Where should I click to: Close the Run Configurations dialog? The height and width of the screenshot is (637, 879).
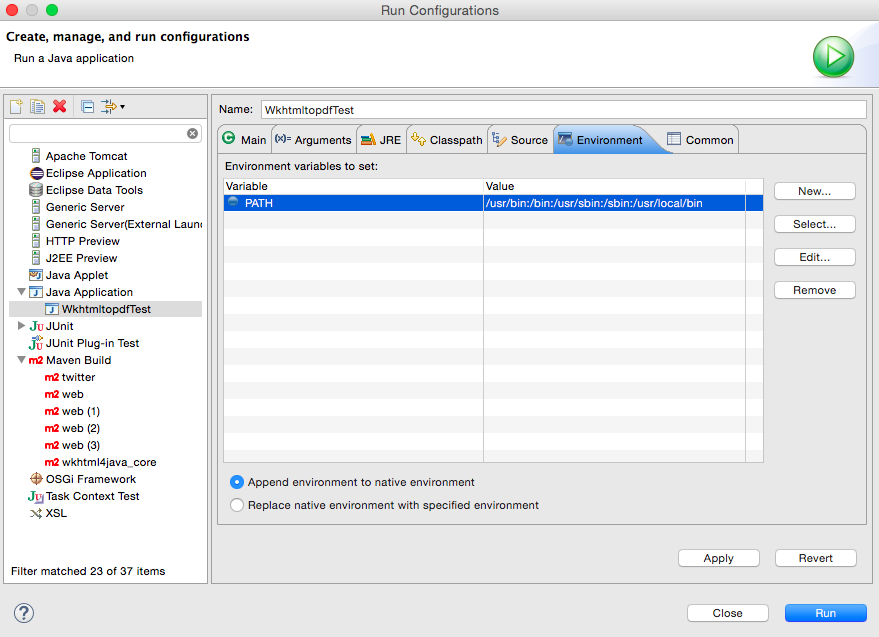coord(728,613)
